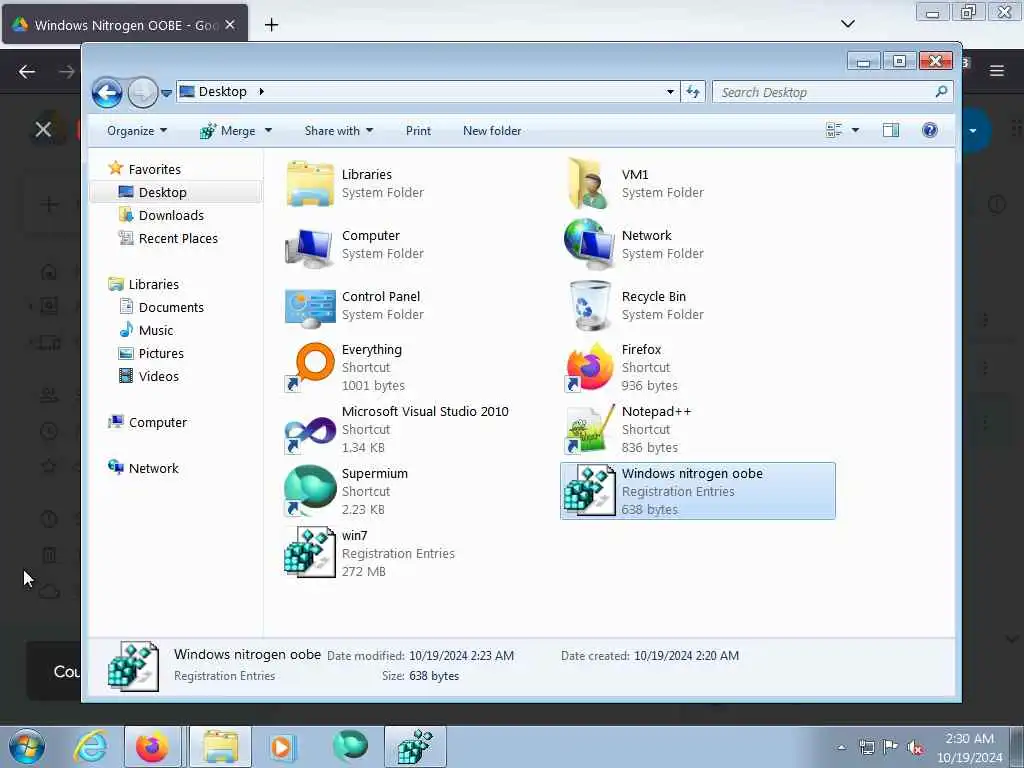Open the Merge dropdown arrow
The image size is (1024, 768).
pyautogui.click(x=268, y=131)
